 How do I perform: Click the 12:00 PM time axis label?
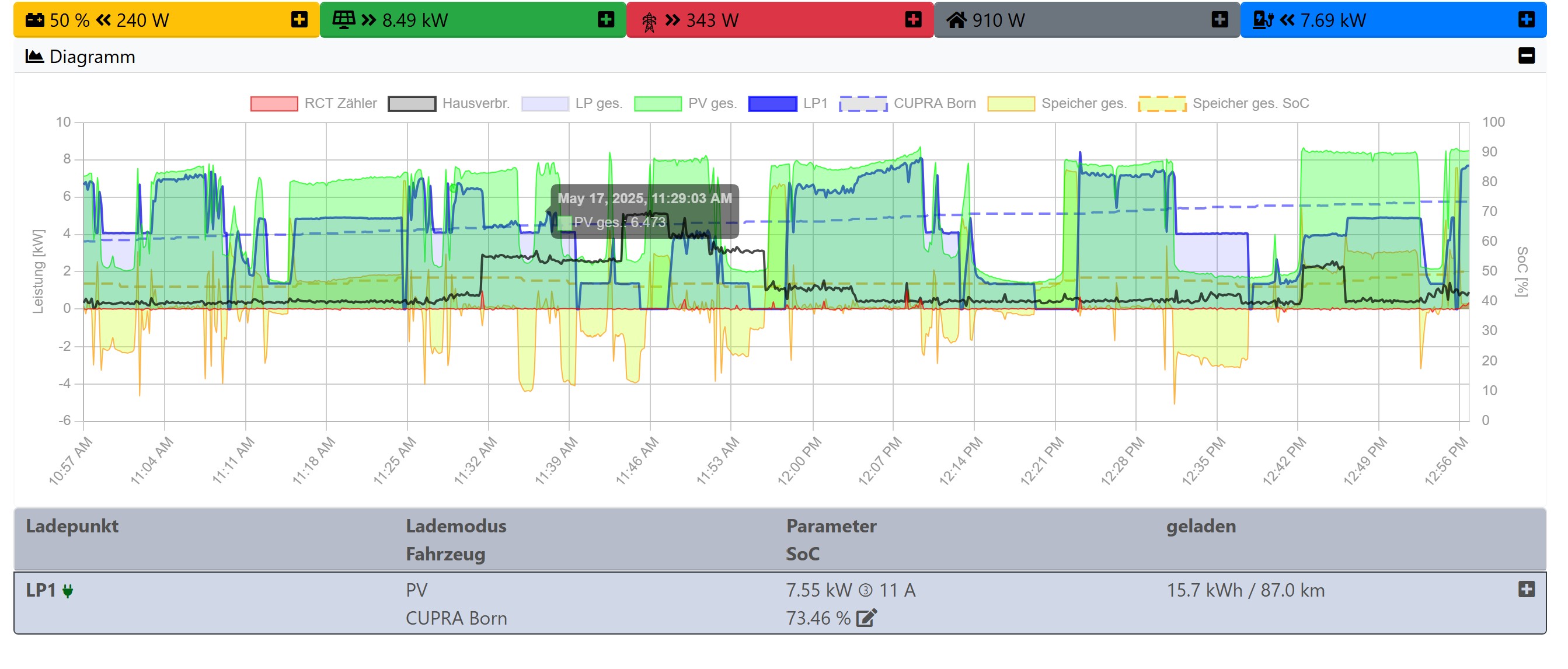800,460
